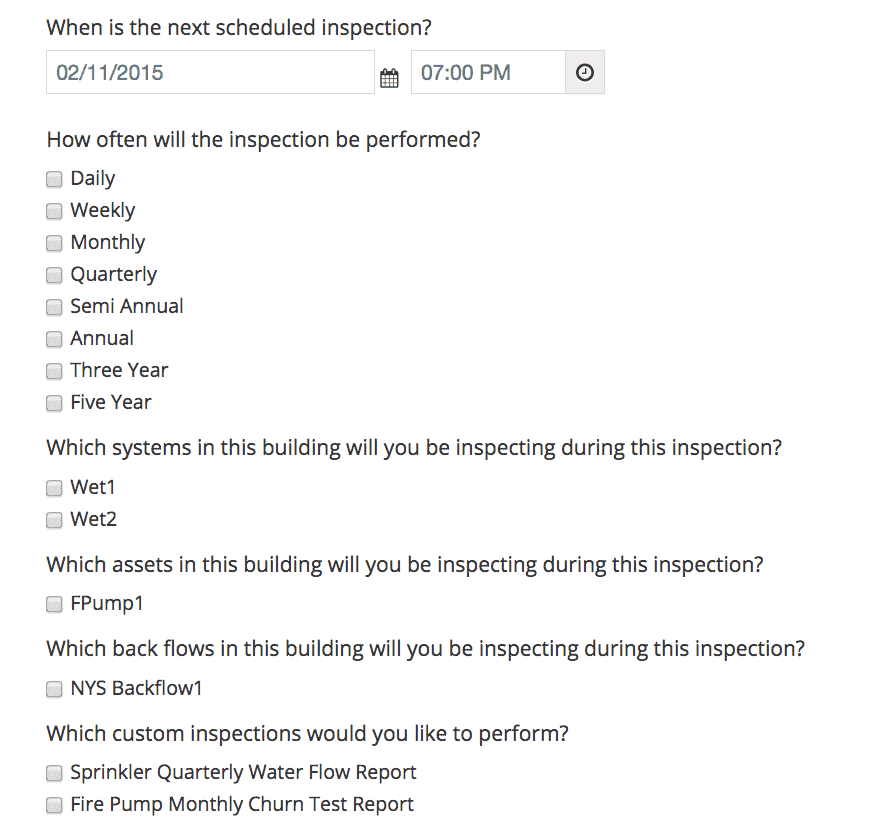
Task: Select the Monthly checkbox
Action: point(54,244)
